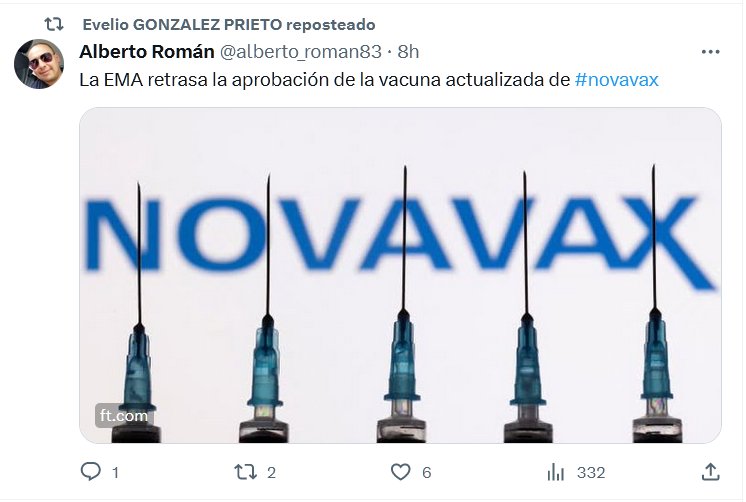
Task: Open Alberto Román's profile picture
Action: (39, 64)
